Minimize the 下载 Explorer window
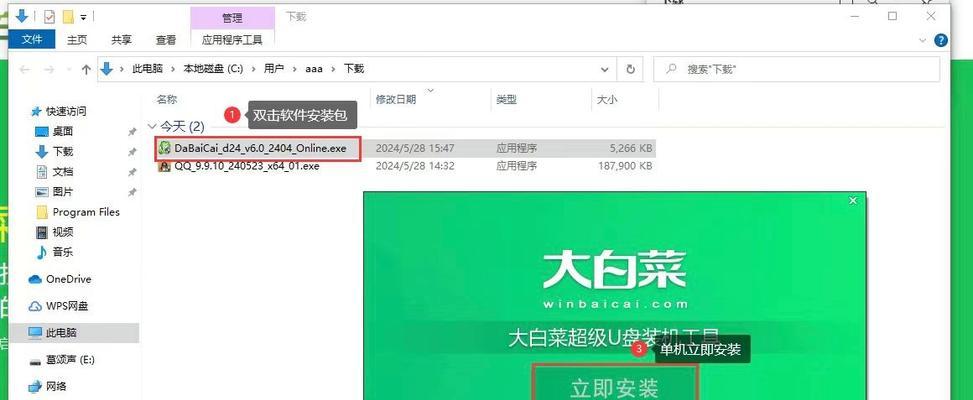The image size is (973, 400). [854, 17]
